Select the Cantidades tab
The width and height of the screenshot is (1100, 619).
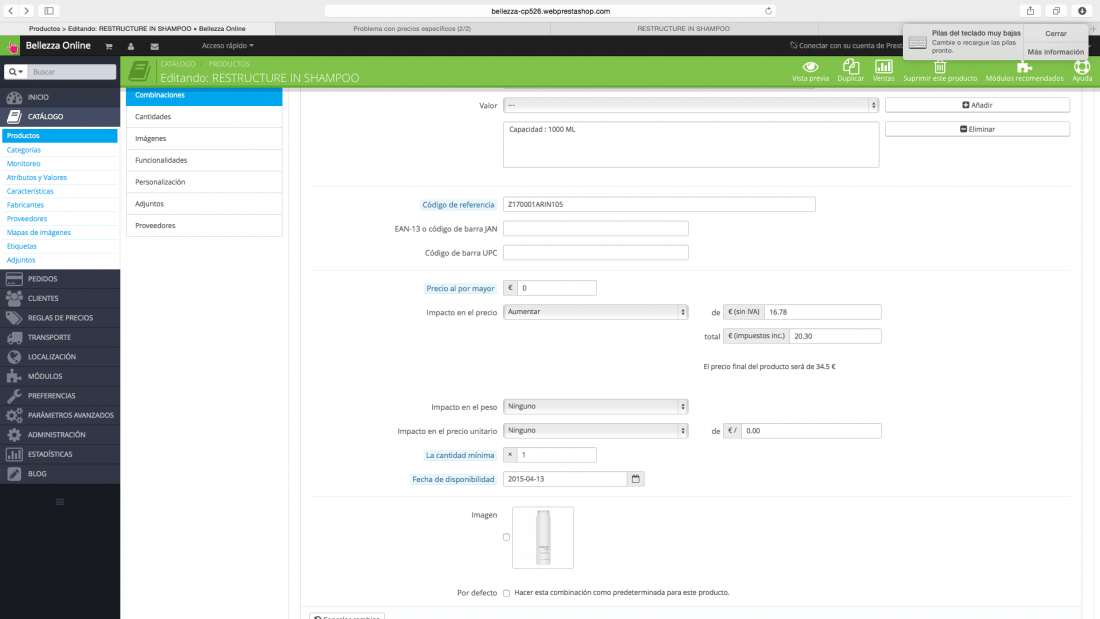pyautogui.click(x=204, y=117)
